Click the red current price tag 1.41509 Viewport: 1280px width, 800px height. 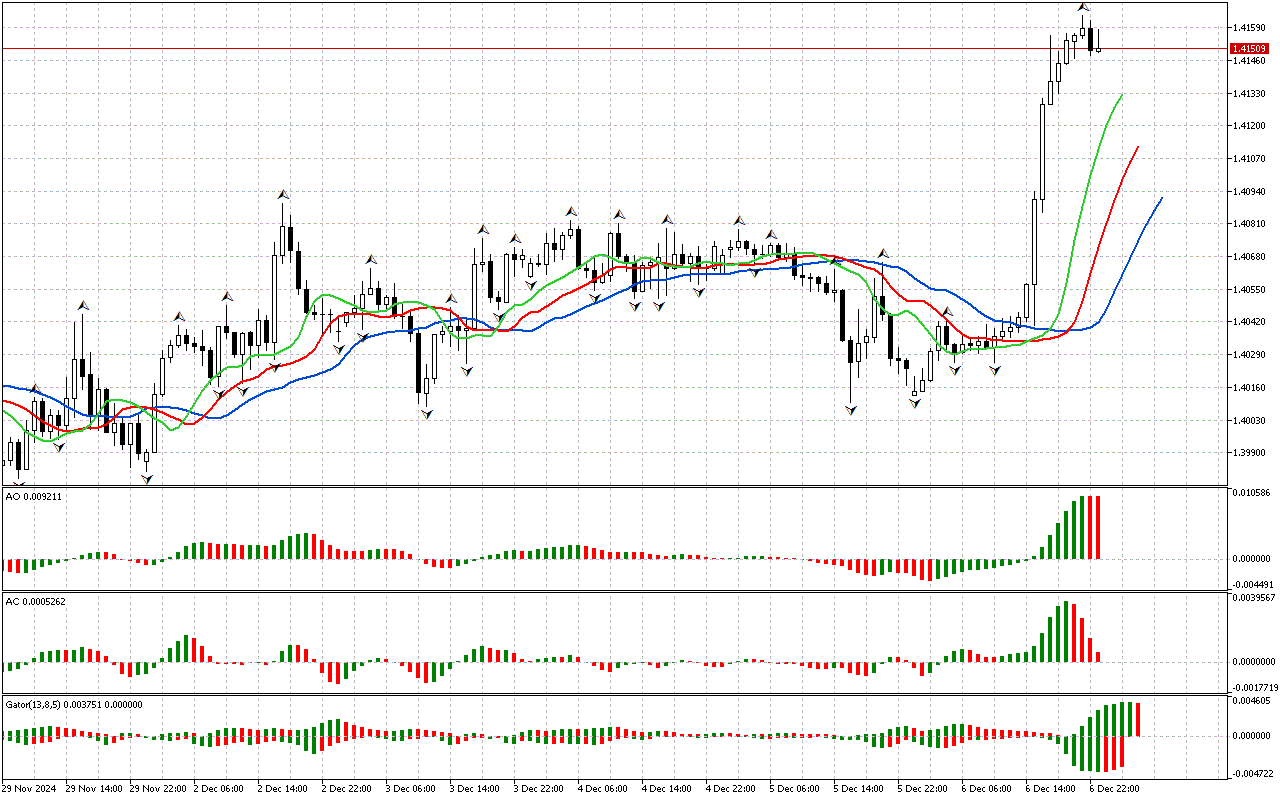point(1250,48)
